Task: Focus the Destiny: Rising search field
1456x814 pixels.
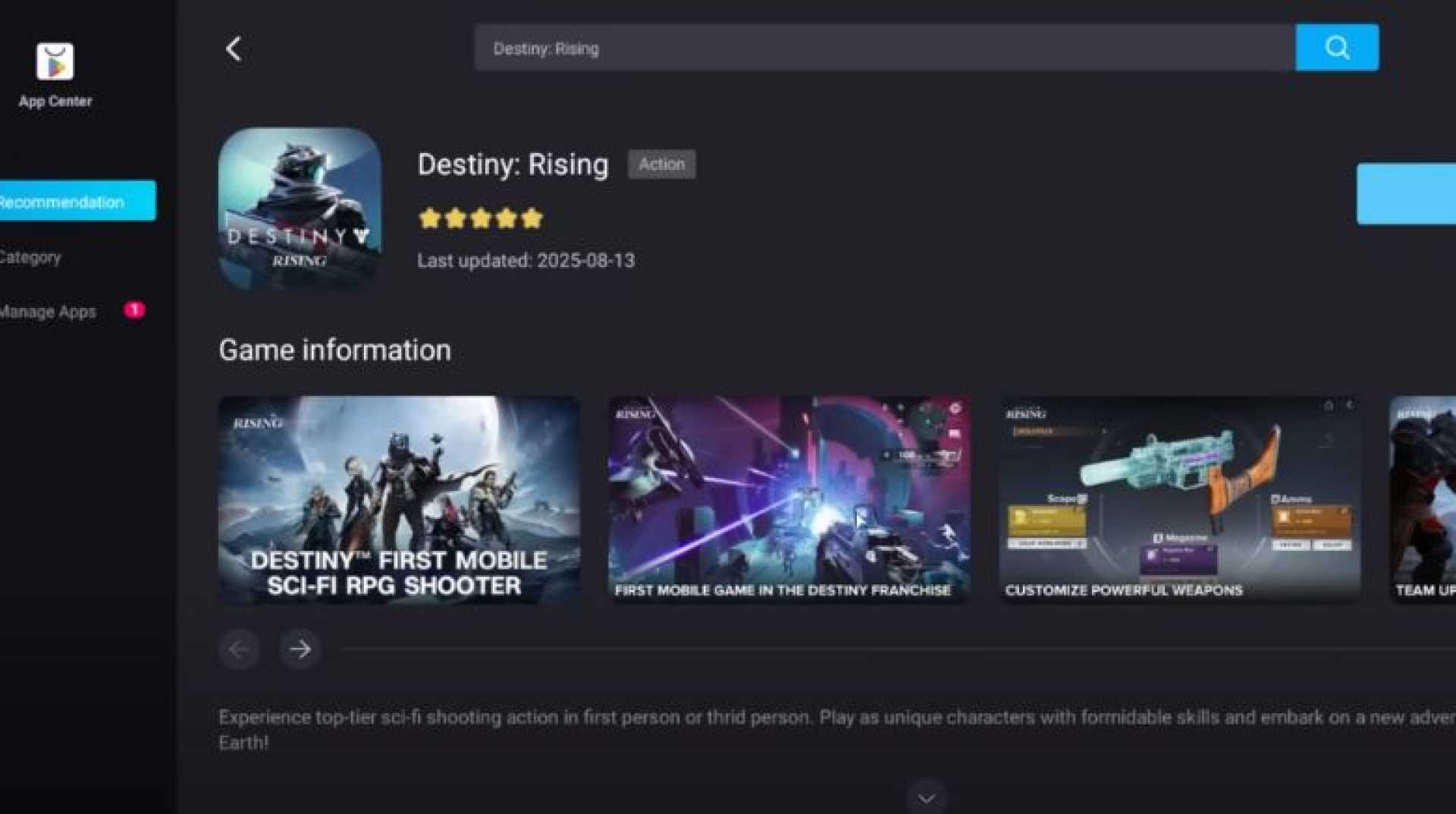Action: (885, 48)
